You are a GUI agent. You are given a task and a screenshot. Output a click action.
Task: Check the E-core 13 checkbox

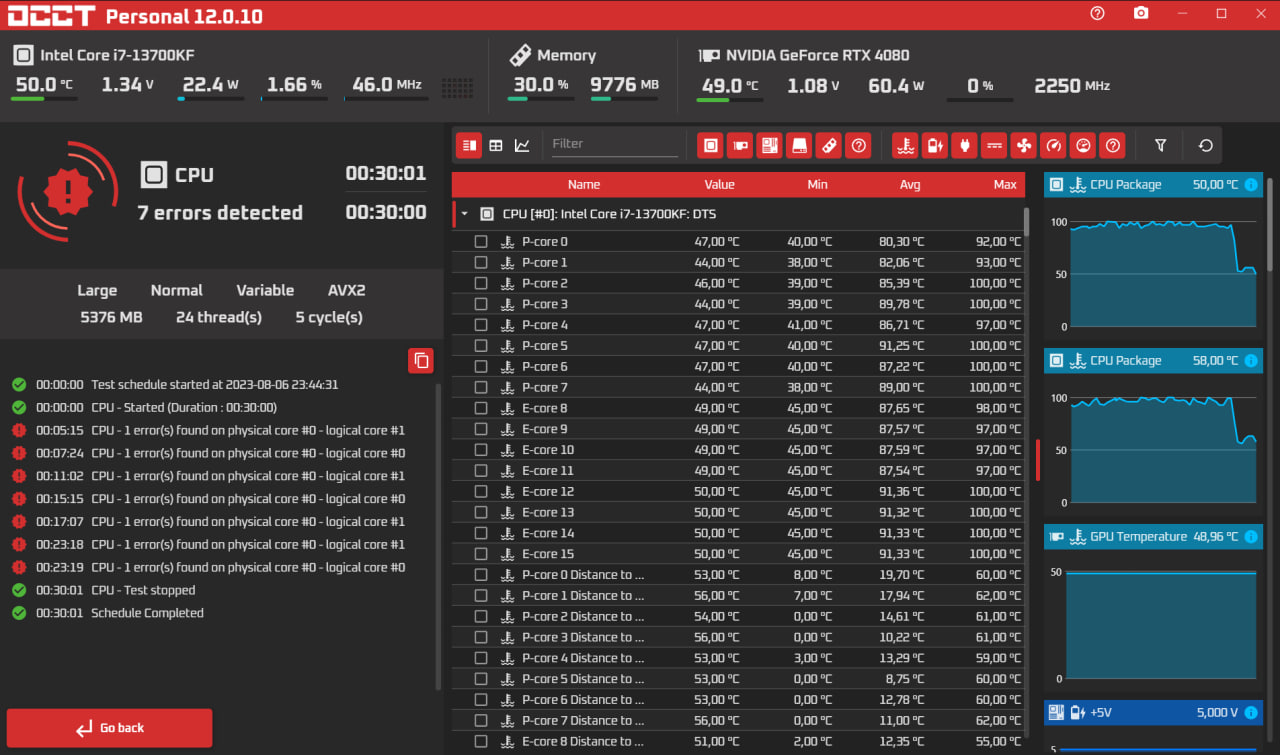[481, 512]
